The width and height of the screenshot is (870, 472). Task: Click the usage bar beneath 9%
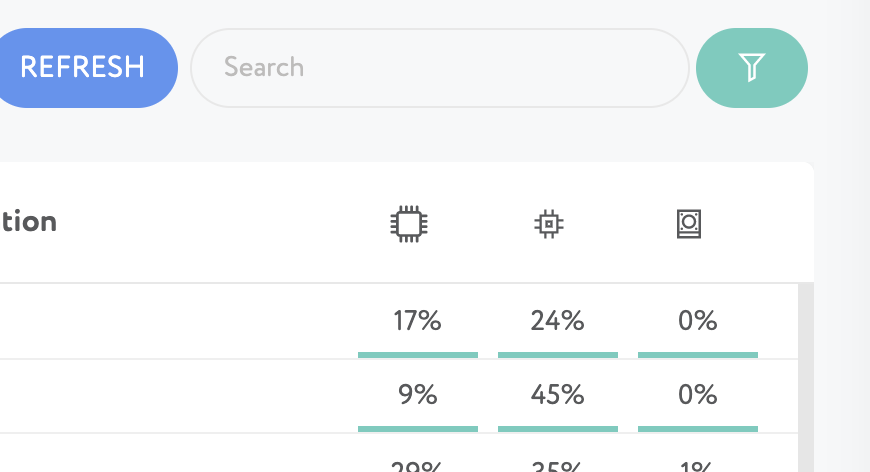(418, 429)
